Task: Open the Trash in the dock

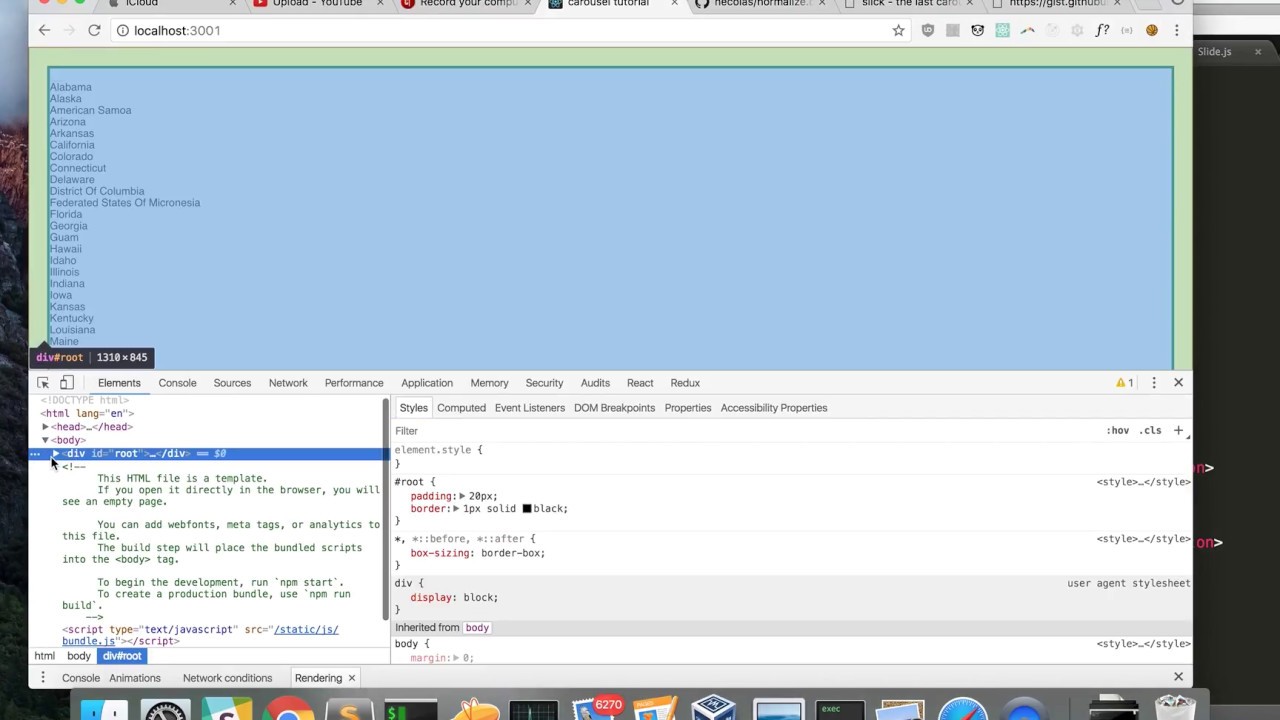Action: (x=1174, y=708)
